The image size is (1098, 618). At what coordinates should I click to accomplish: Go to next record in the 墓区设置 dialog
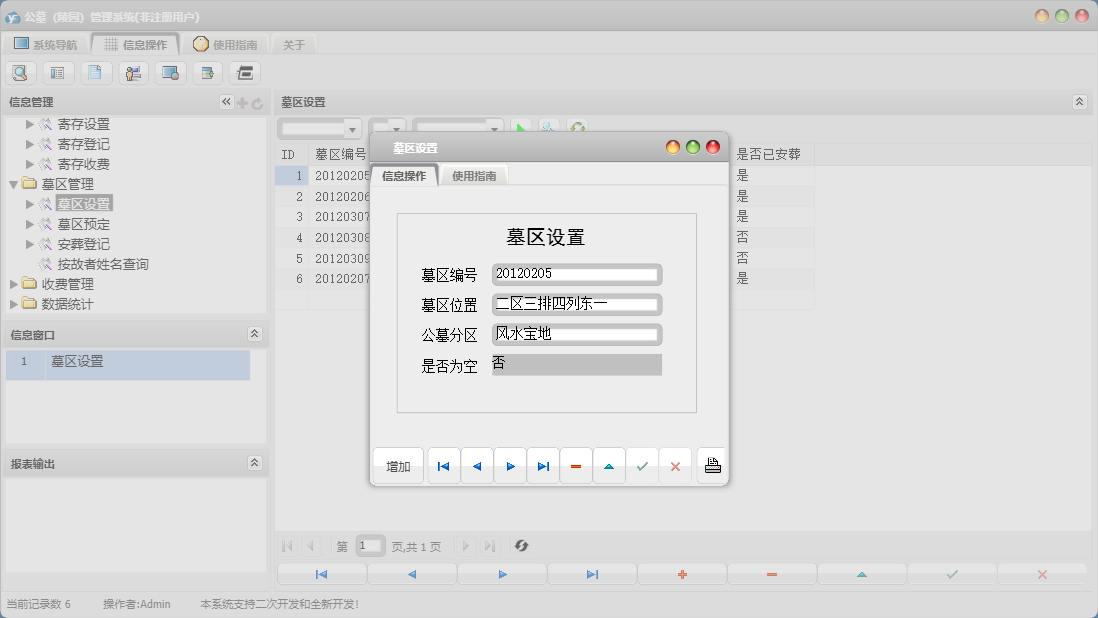point(510,466)
